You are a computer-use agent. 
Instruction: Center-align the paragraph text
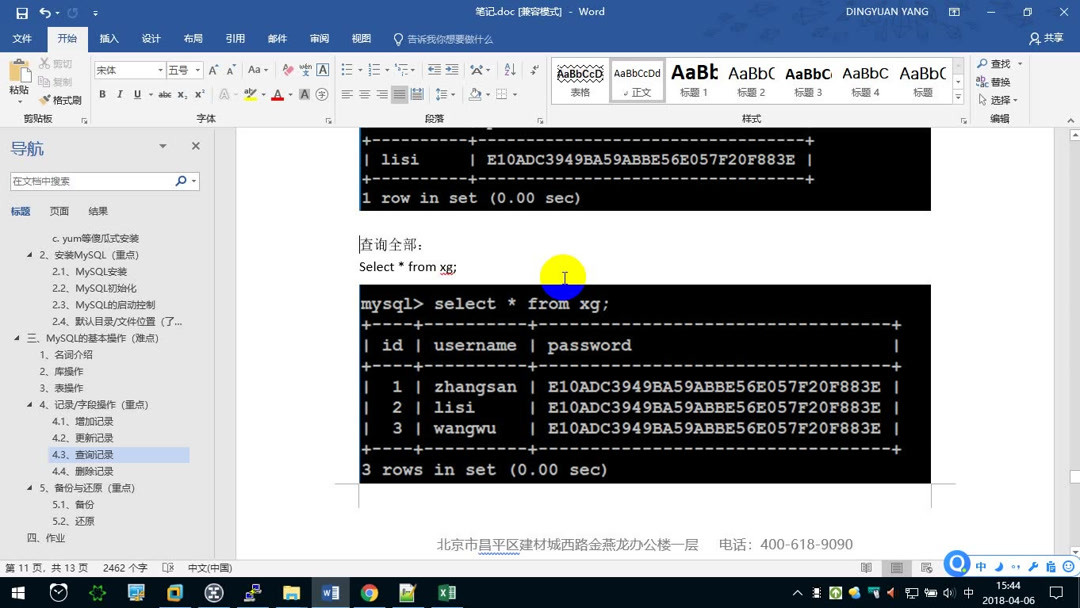[364, 94]
